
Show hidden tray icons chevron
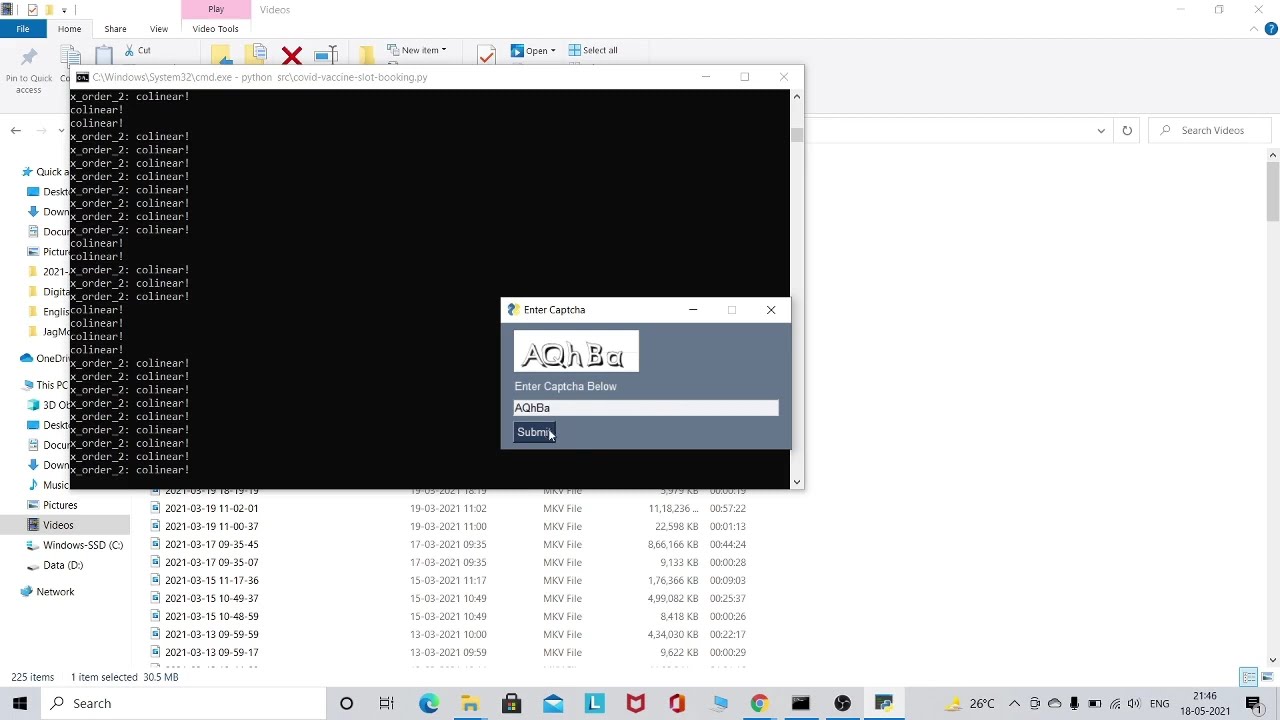(1014, 704)
